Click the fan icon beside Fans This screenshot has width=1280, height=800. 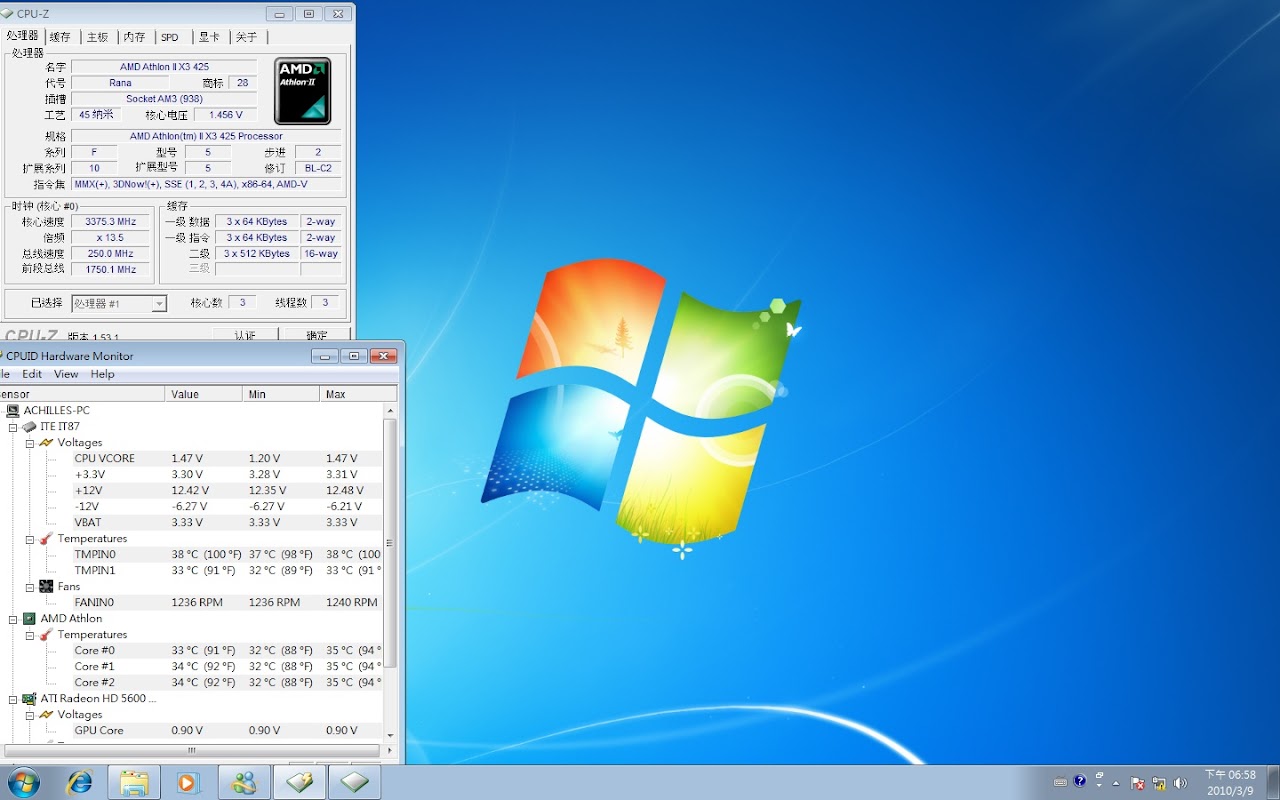[46, 586]
